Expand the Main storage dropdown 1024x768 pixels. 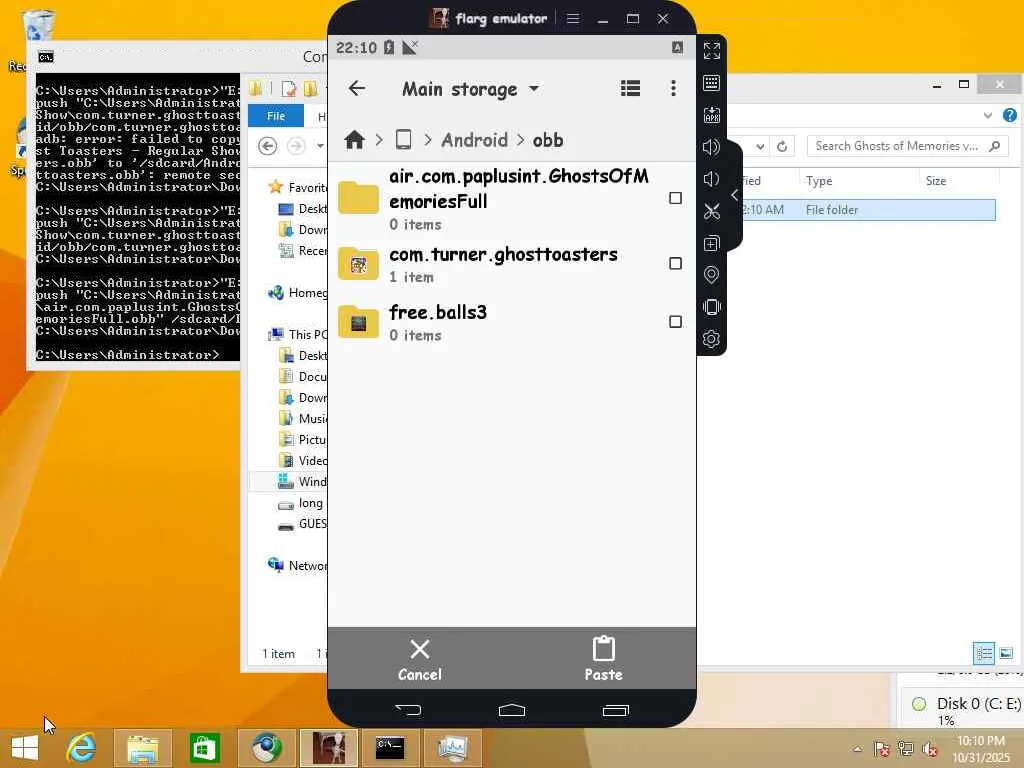point(534,88)
